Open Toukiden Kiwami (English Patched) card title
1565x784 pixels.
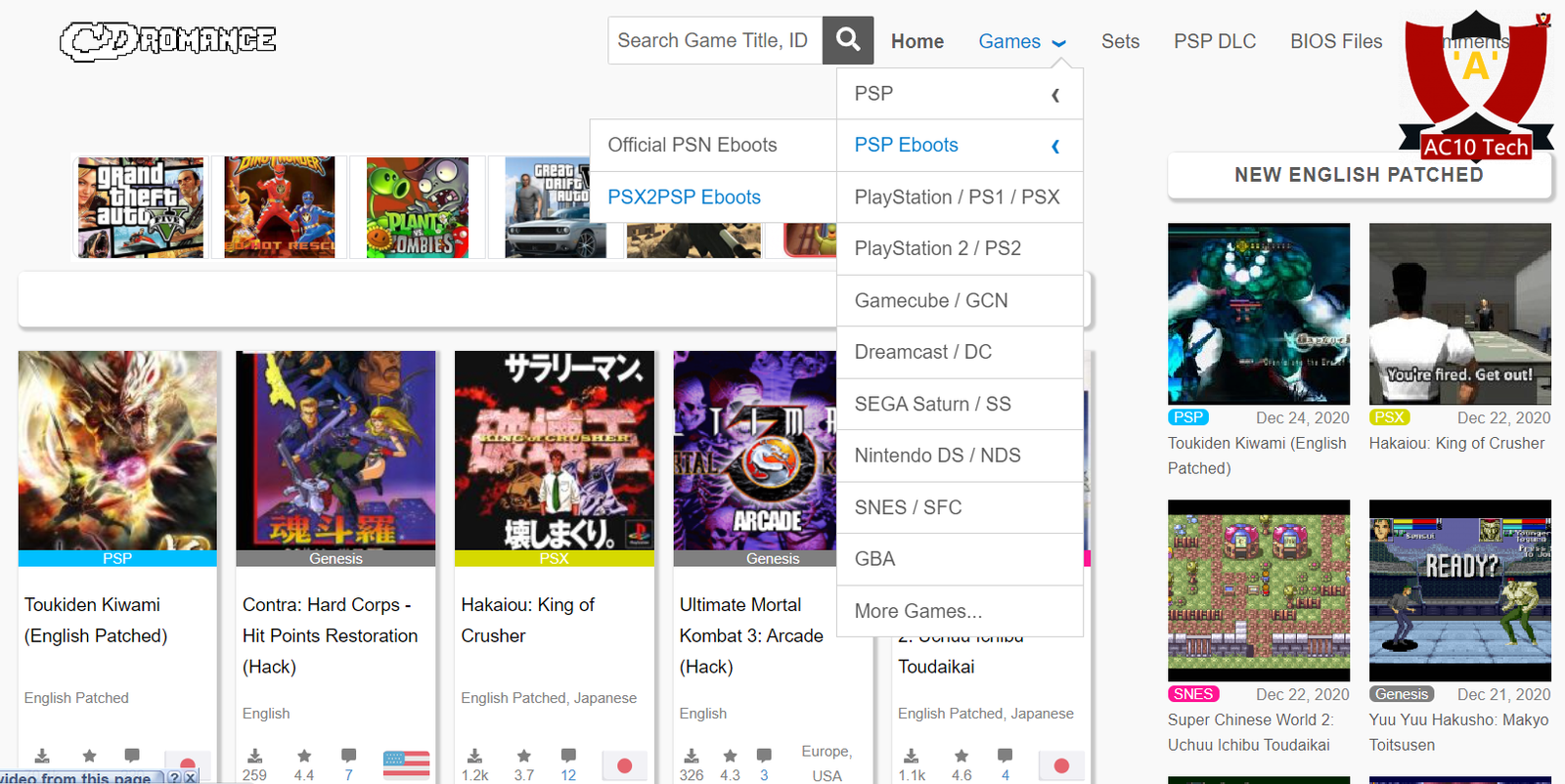(x=96, y=620)
